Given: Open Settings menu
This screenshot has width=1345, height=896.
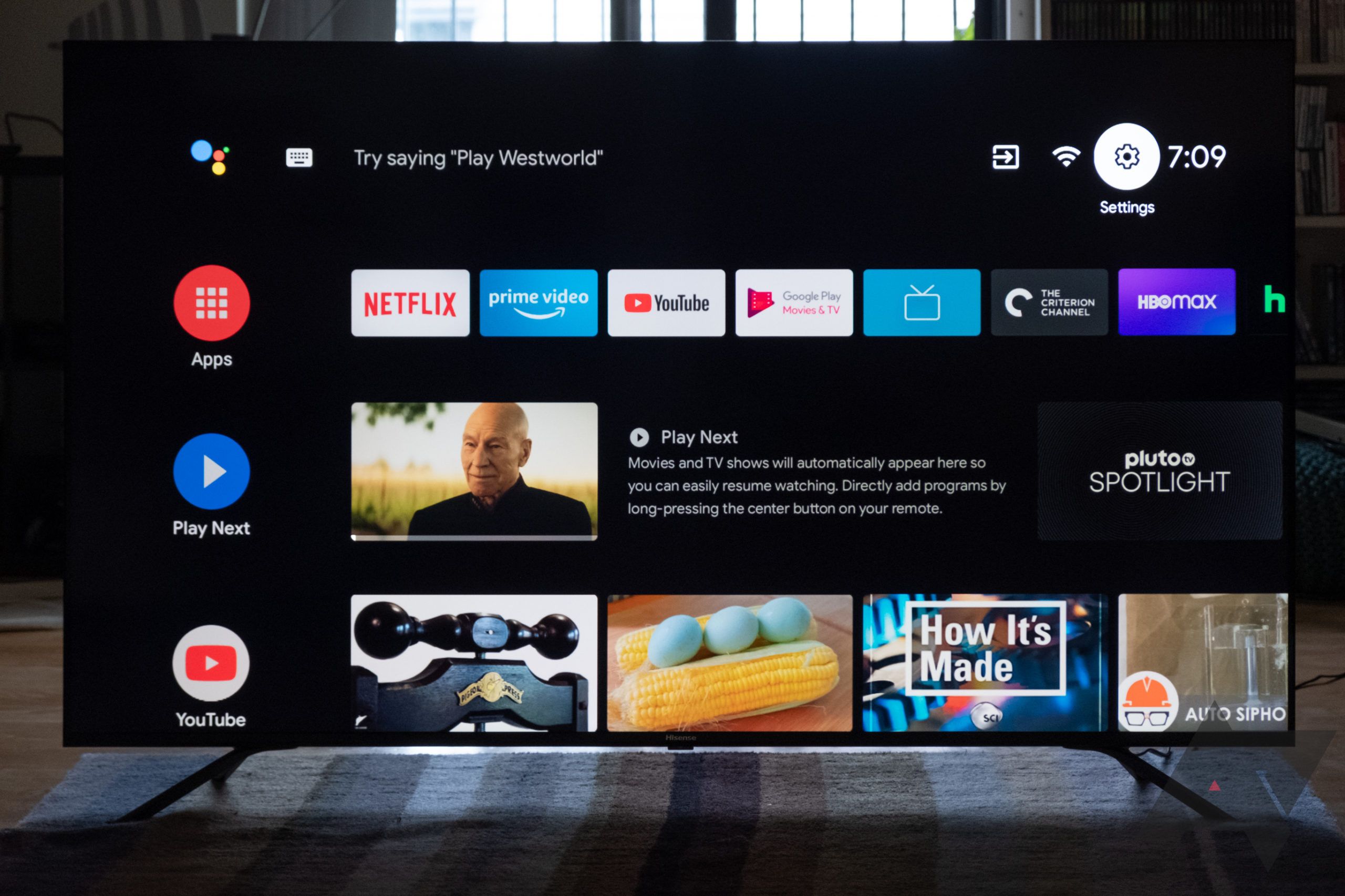Looking at the screenshot, I should pos(1128,163).
